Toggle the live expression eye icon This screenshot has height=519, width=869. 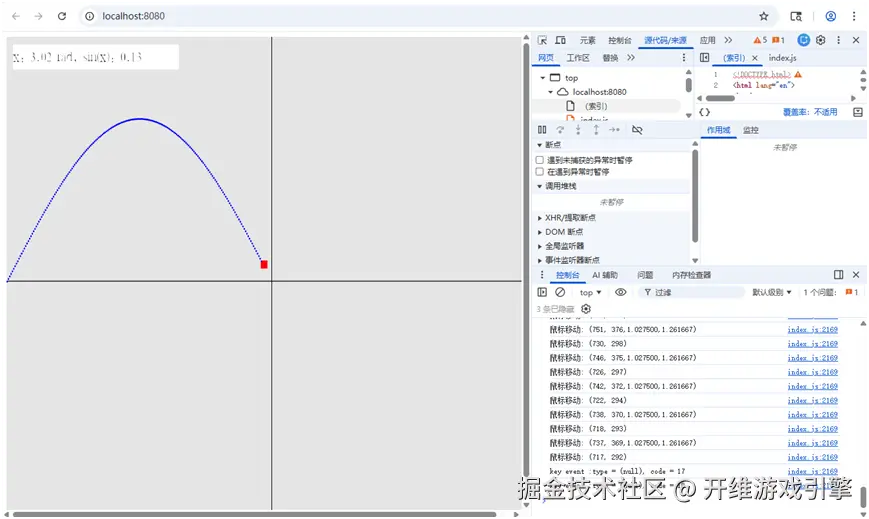pos(621,292)
